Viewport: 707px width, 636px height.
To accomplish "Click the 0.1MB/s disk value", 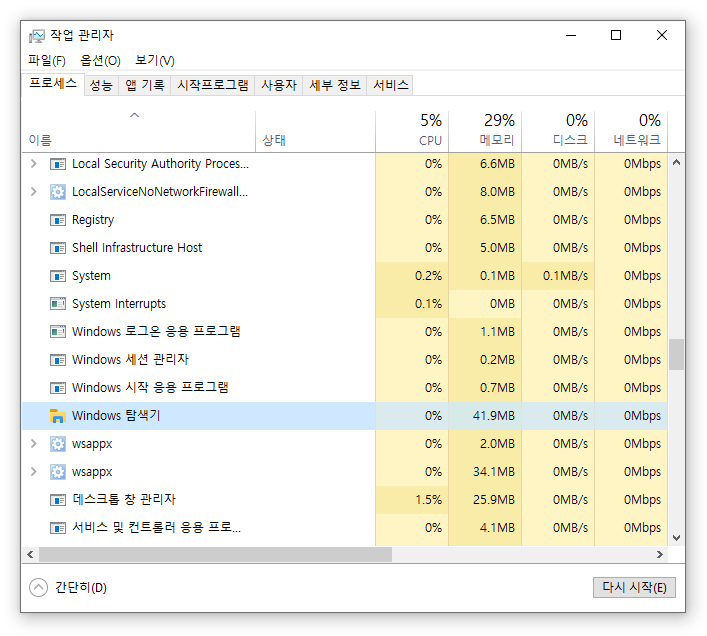I will pyautogui.click(x=565, y=276).
